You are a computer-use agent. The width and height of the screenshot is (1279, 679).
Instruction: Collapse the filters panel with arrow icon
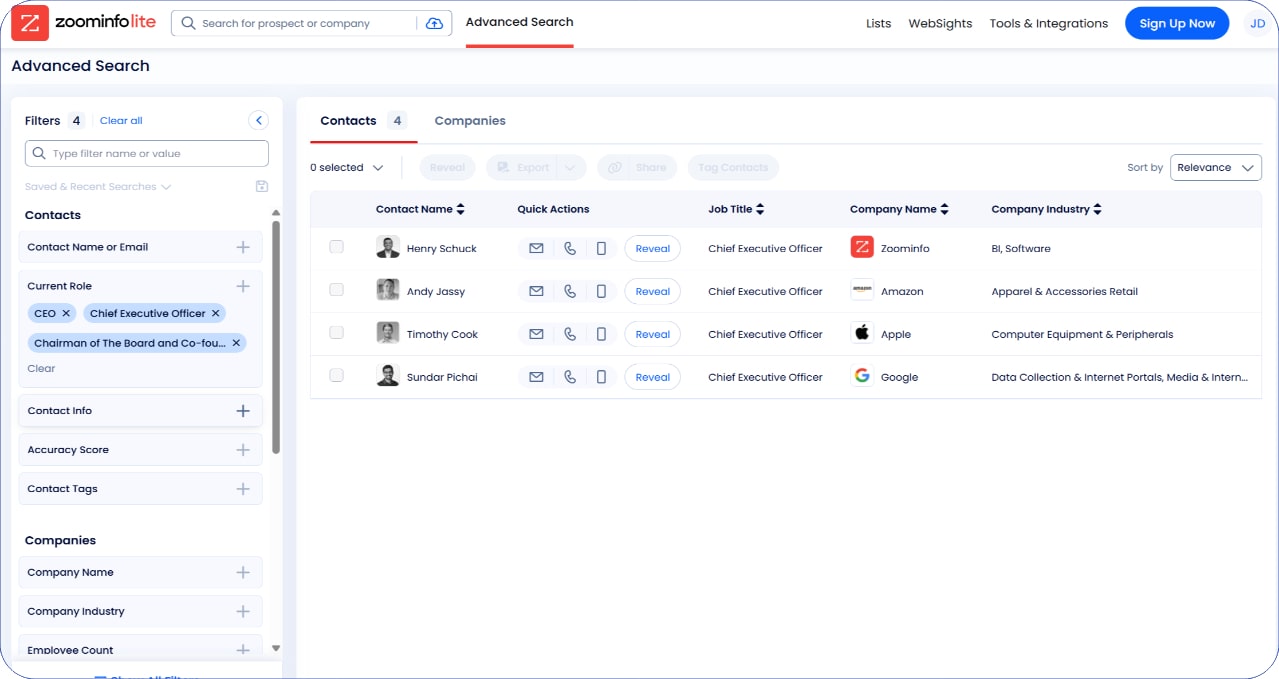tap(259, 121)
